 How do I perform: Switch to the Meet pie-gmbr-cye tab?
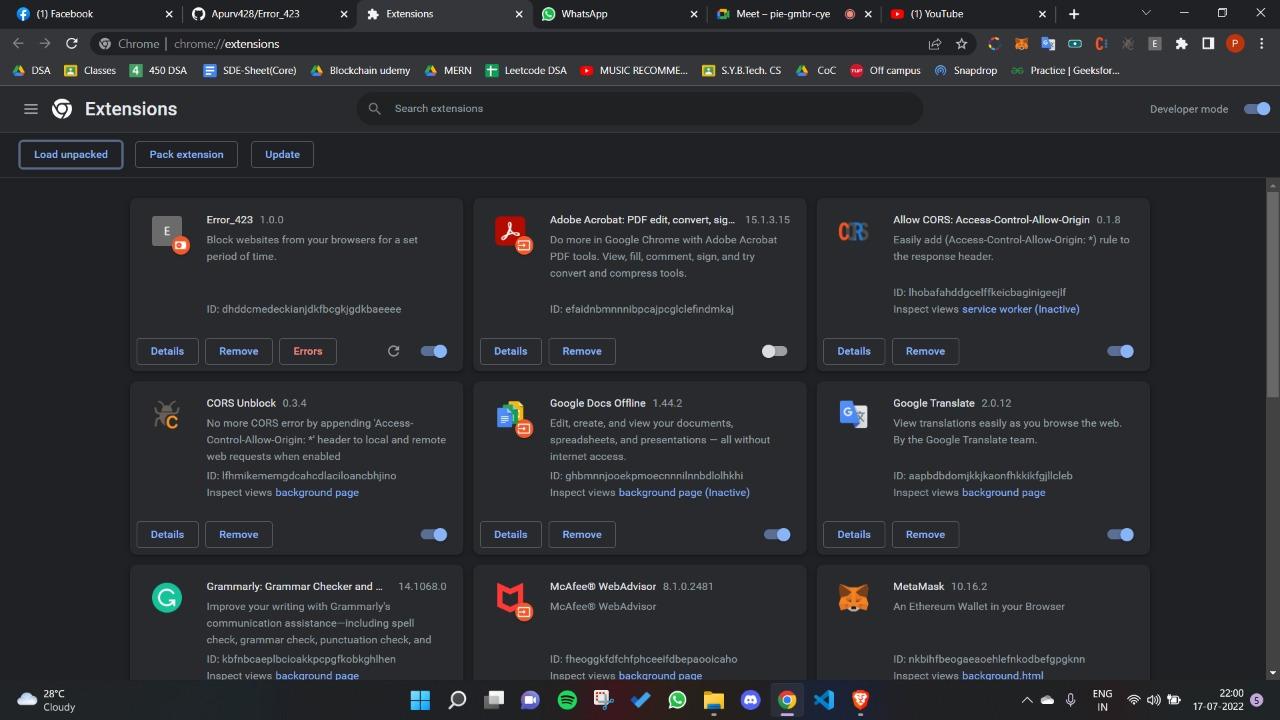(794, 14)
